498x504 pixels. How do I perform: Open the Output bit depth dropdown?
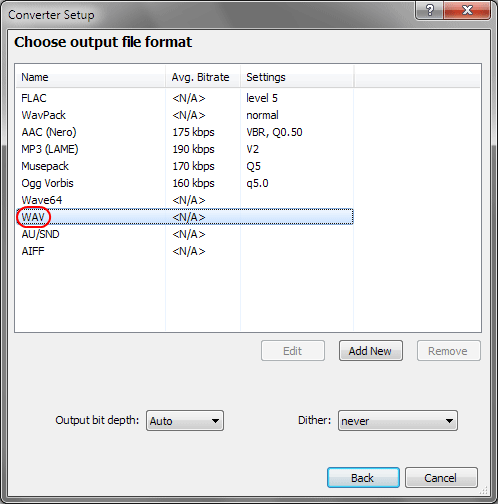(x=185, y=421)
